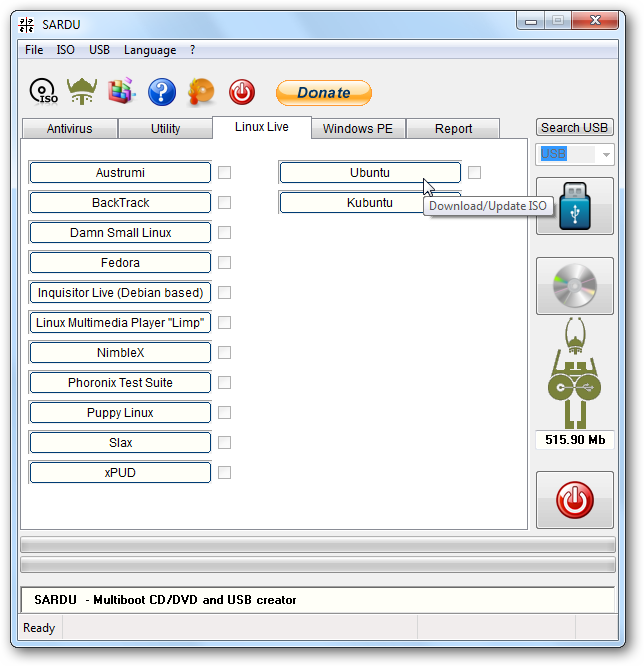Click the Donate button
Image resolution: width=644 pixels, height=666 pixels.
click(324, 93)
